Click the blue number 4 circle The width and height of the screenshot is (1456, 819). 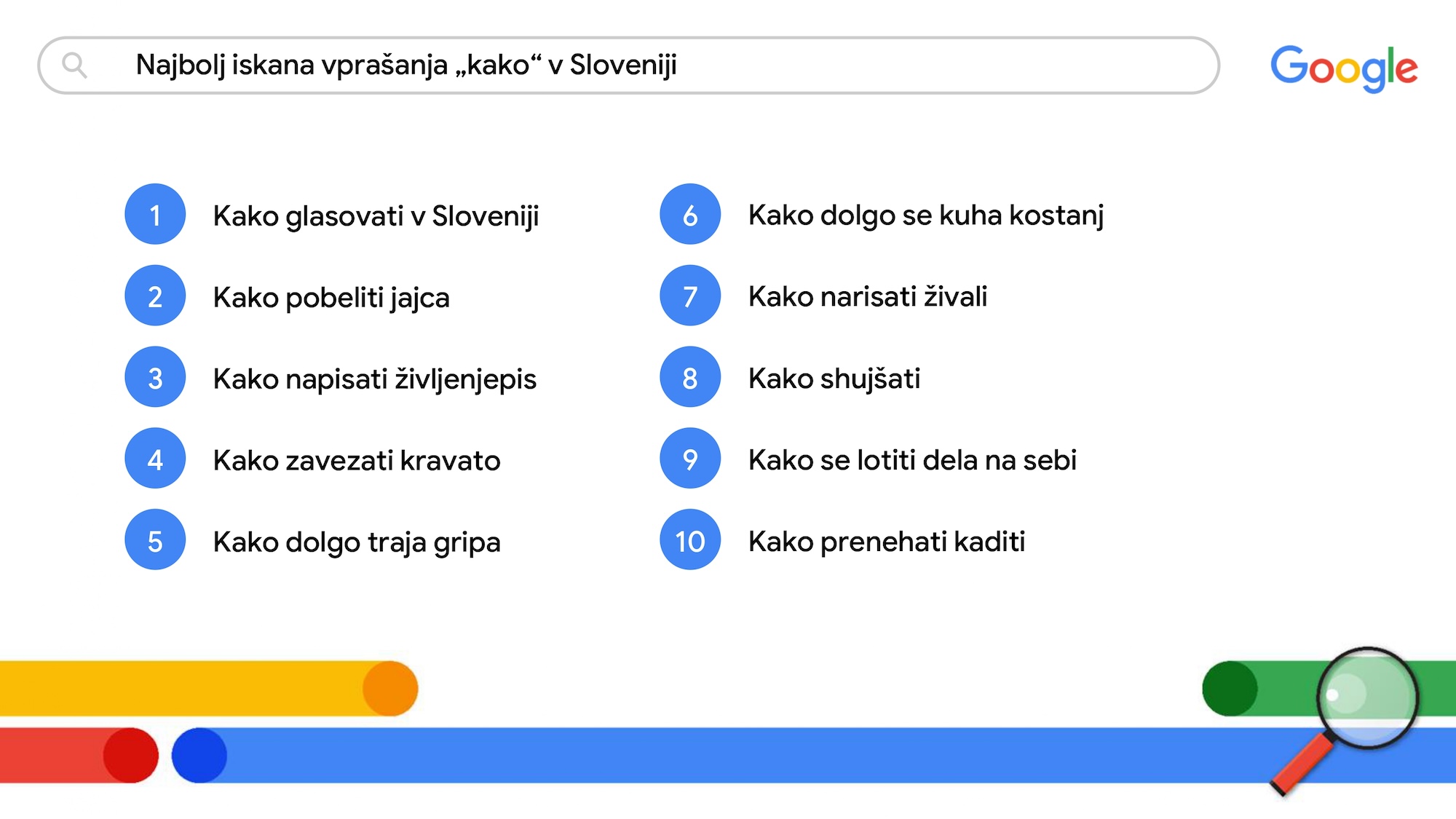coord(155,459)
